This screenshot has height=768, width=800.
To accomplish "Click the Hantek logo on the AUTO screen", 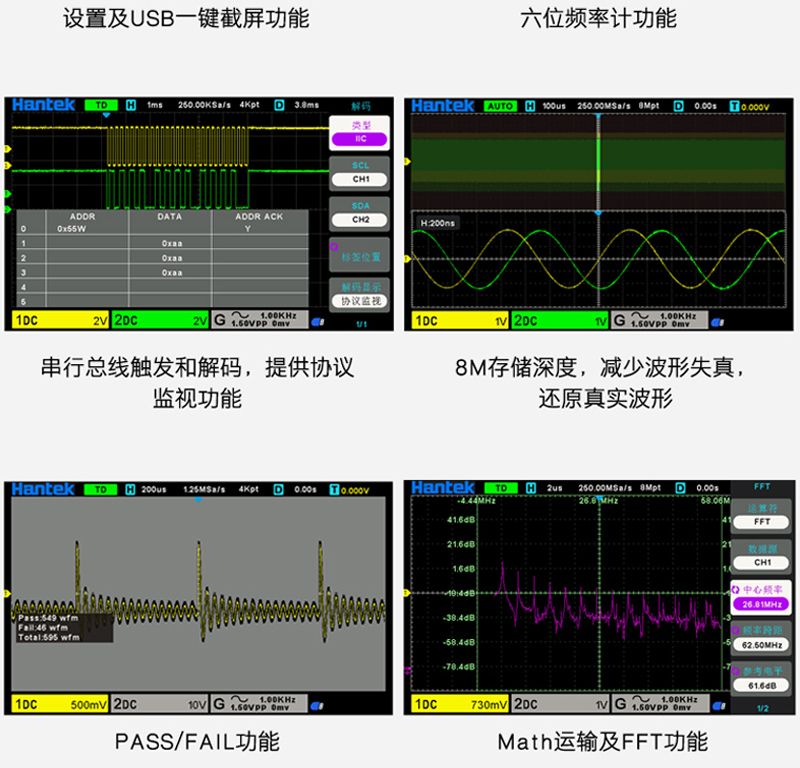I will pos(443,106).
